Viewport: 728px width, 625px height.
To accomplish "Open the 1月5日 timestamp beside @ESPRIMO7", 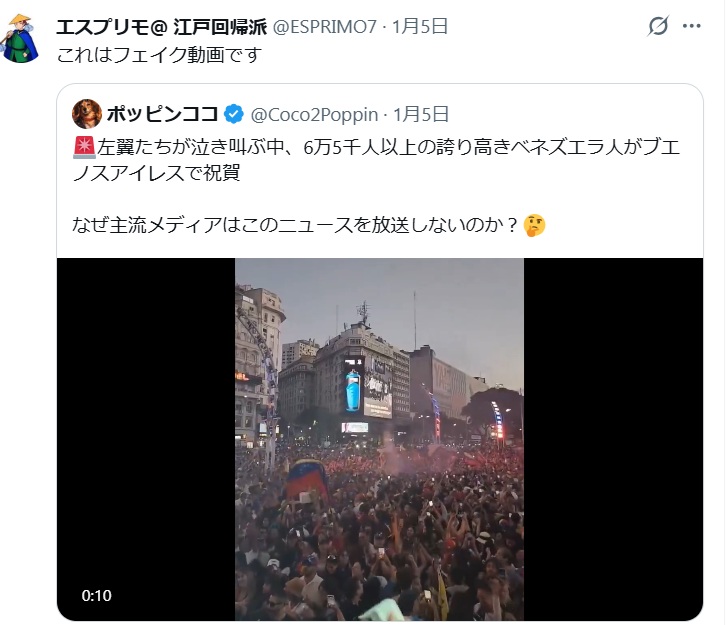I will coord(420,26).
